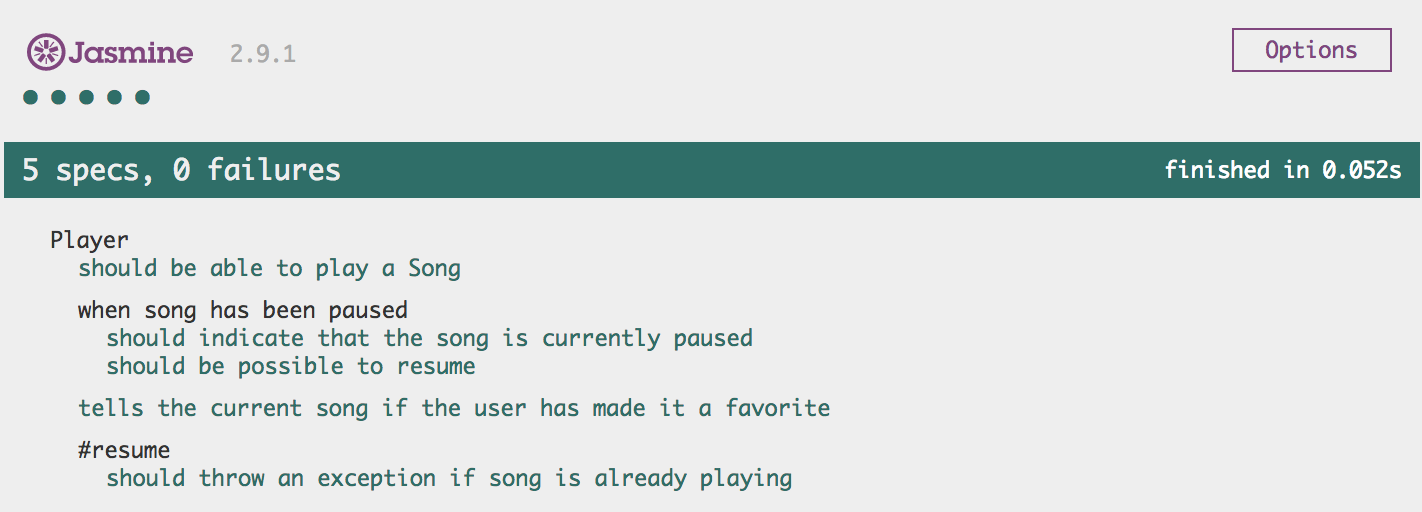Image resolution: width=1422 pixels, height=512 pixels.
Task: Click the first spec result dot
Action: 31,97
